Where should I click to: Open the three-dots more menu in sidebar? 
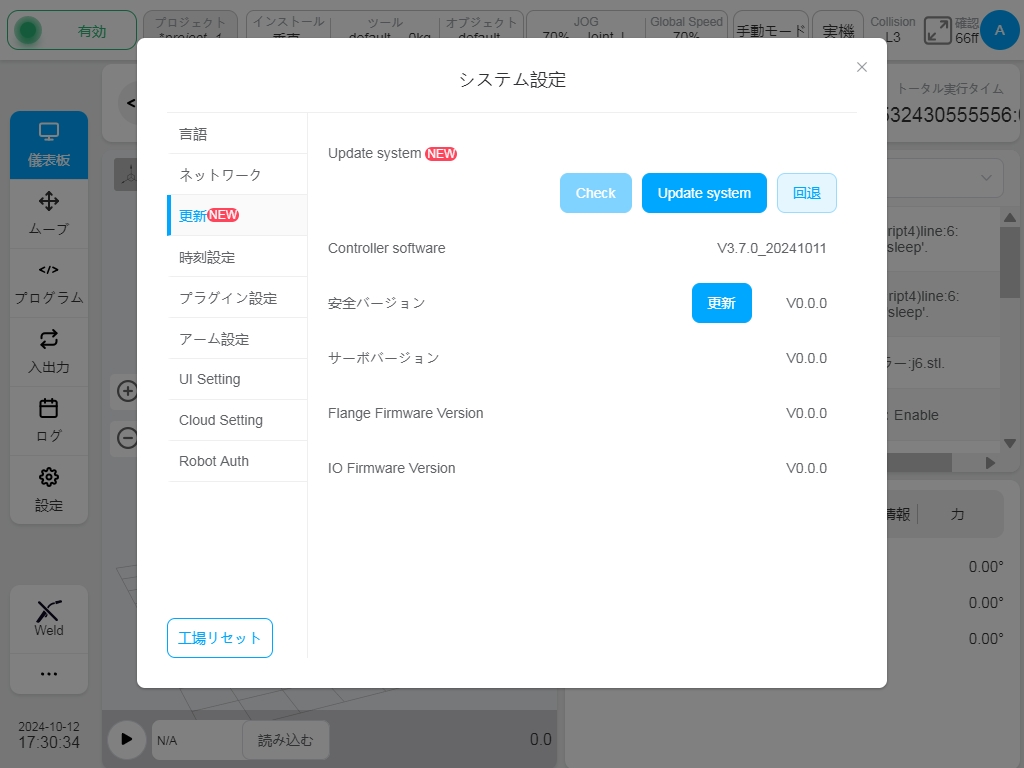point(49,674)
